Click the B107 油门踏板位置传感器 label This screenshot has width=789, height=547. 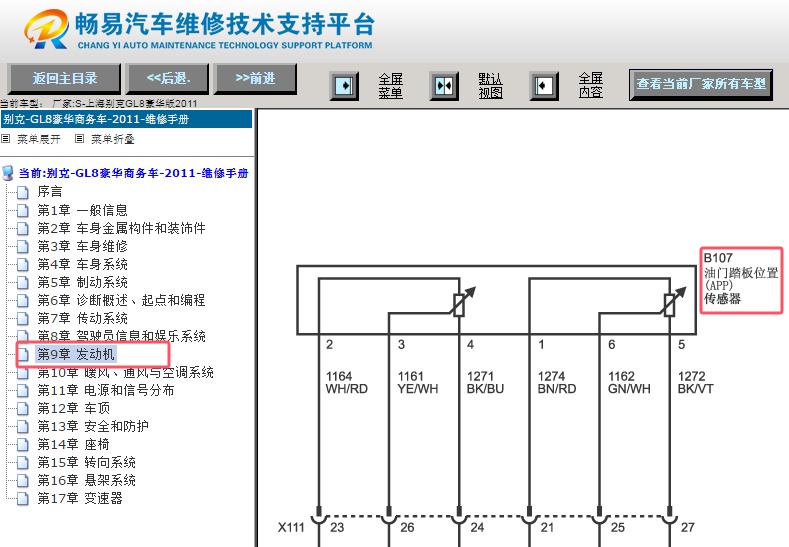(x=741, y=280)
